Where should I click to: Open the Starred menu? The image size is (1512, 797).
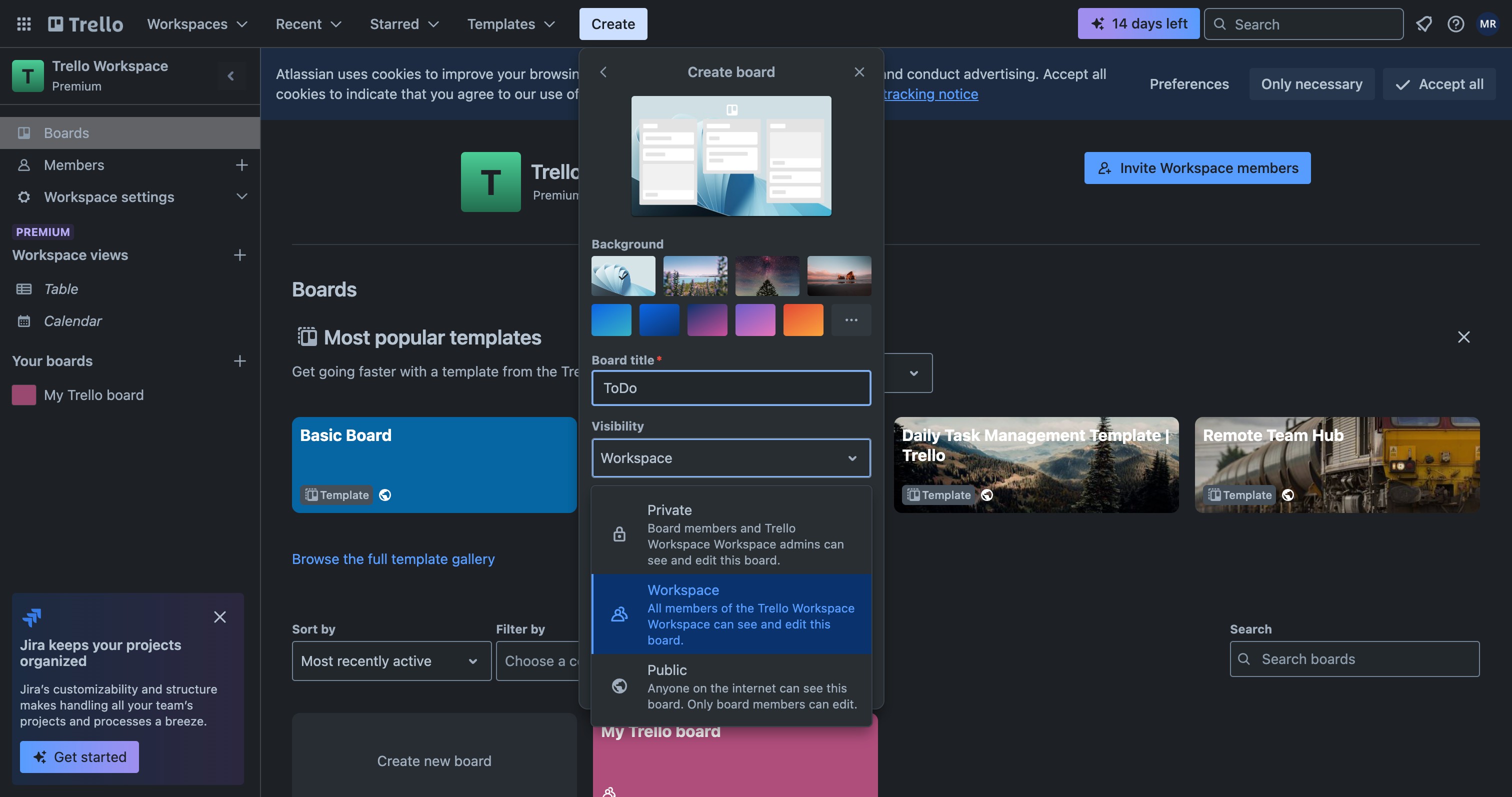point(404,24)
